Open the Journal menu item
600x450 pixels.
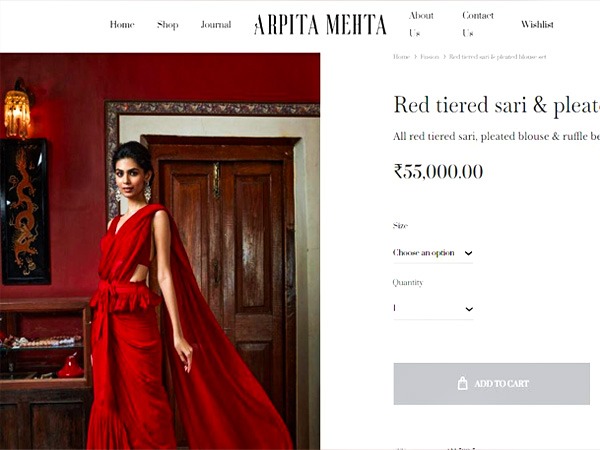point(216,24)
